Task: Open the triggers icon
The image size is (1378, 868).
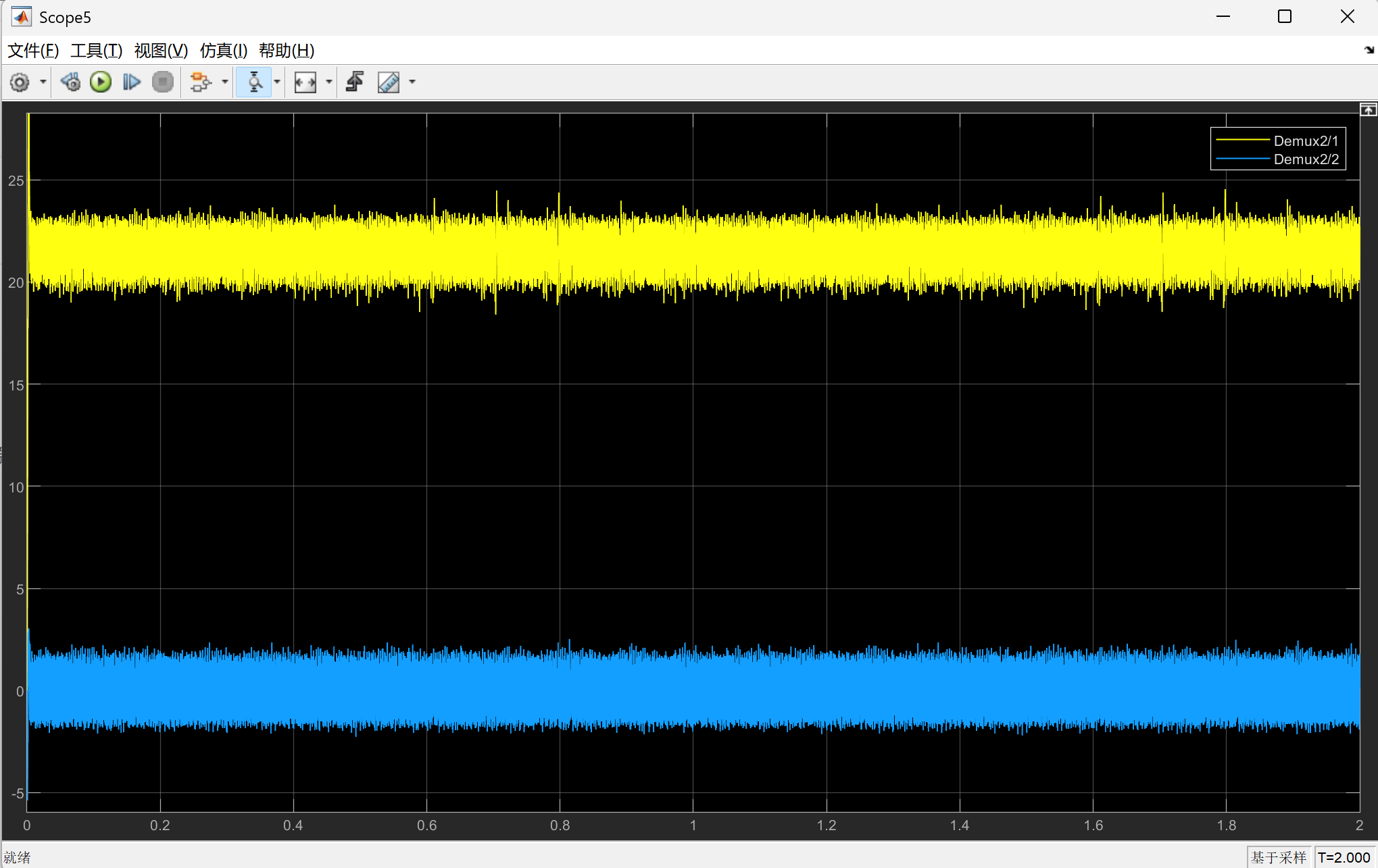Action: click(x=355, y=82)
